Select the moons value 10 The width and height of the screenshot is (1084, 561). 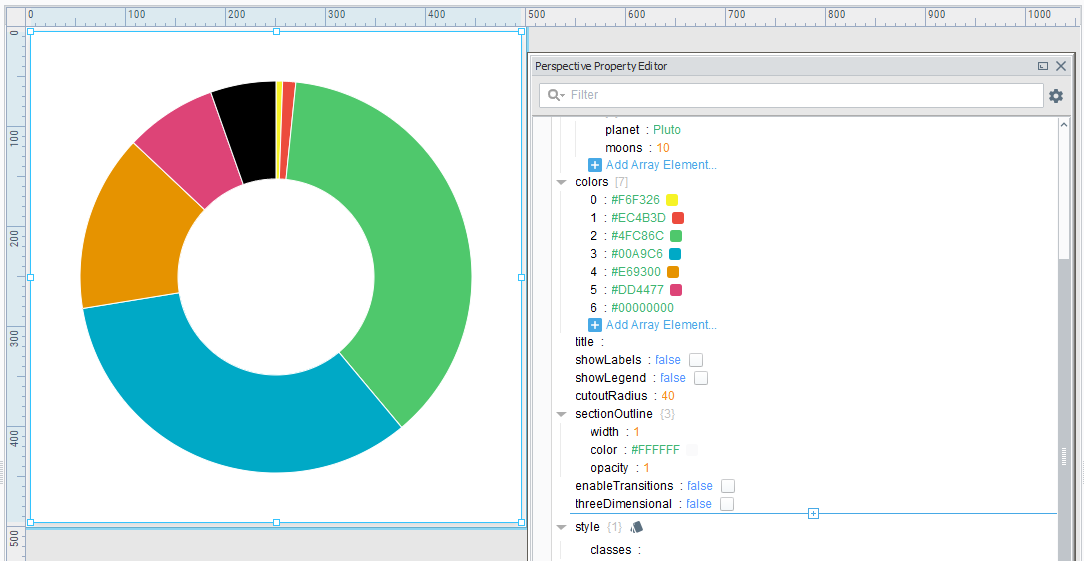click(x=663, y=147)
